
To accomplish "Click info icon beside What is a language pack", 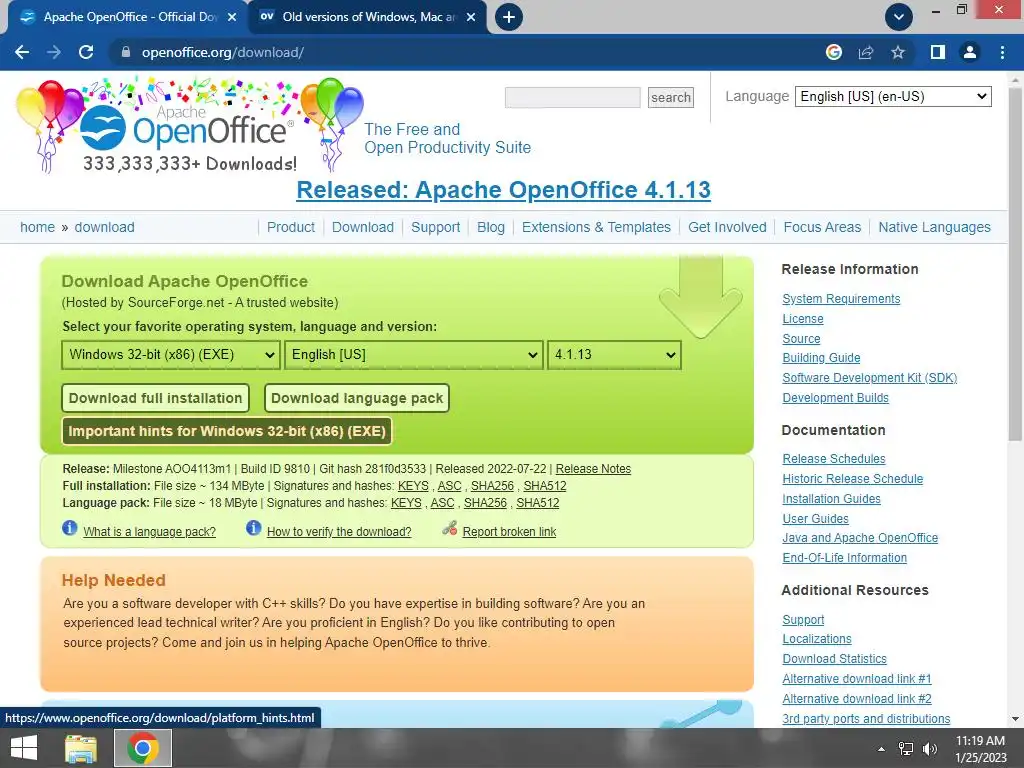I will click(x=70, y=528).
